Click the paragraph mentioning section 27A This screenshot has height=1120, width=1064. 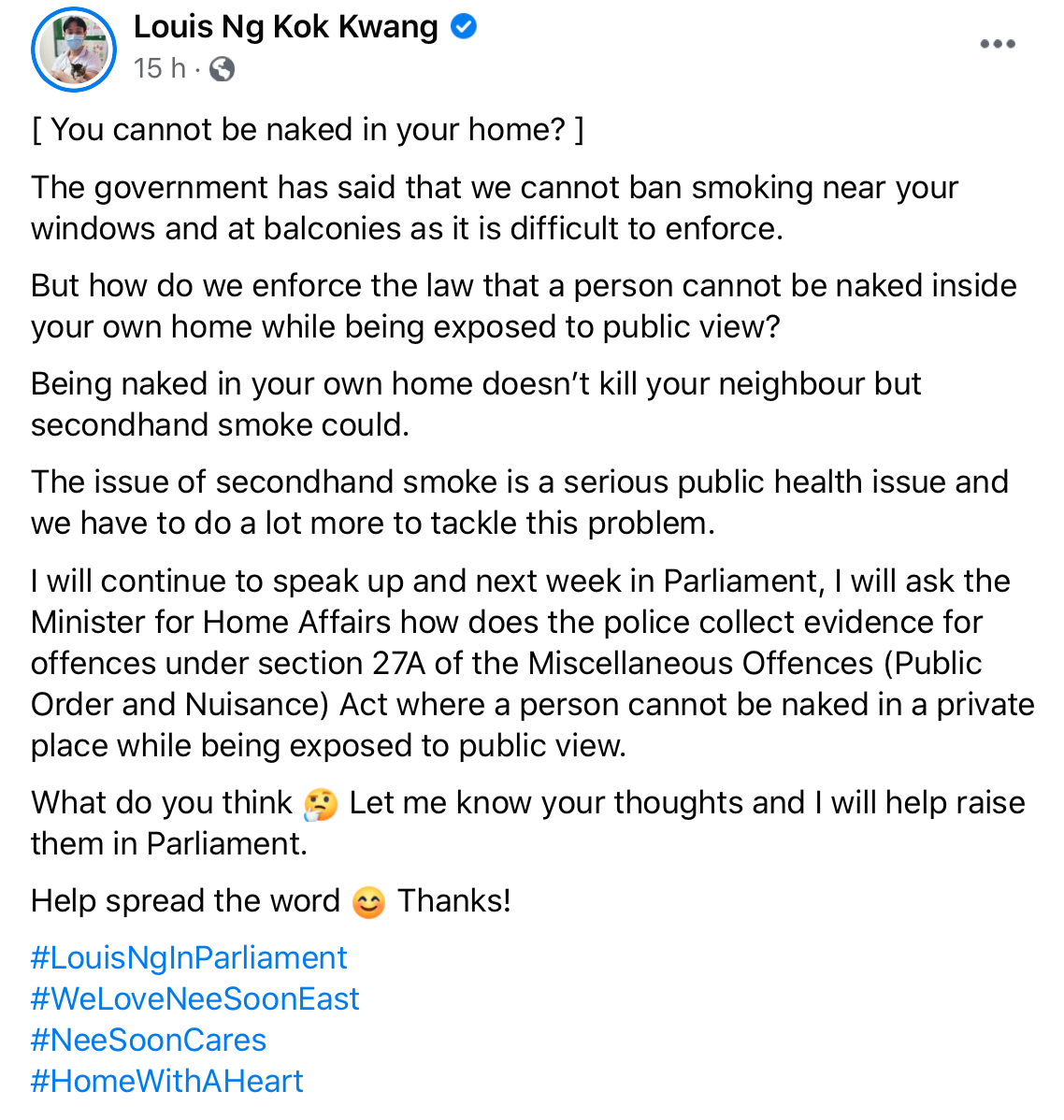tap(532, 663)
